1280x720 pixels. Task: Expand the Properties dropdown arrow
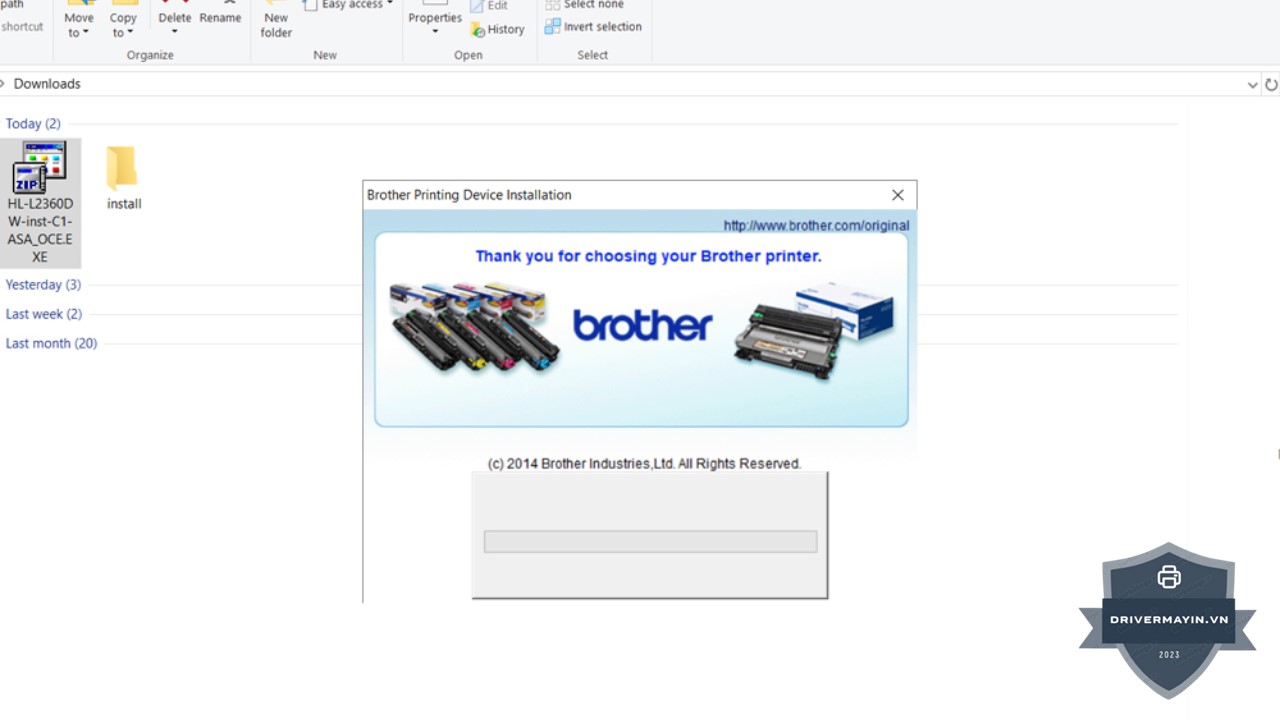435,31
